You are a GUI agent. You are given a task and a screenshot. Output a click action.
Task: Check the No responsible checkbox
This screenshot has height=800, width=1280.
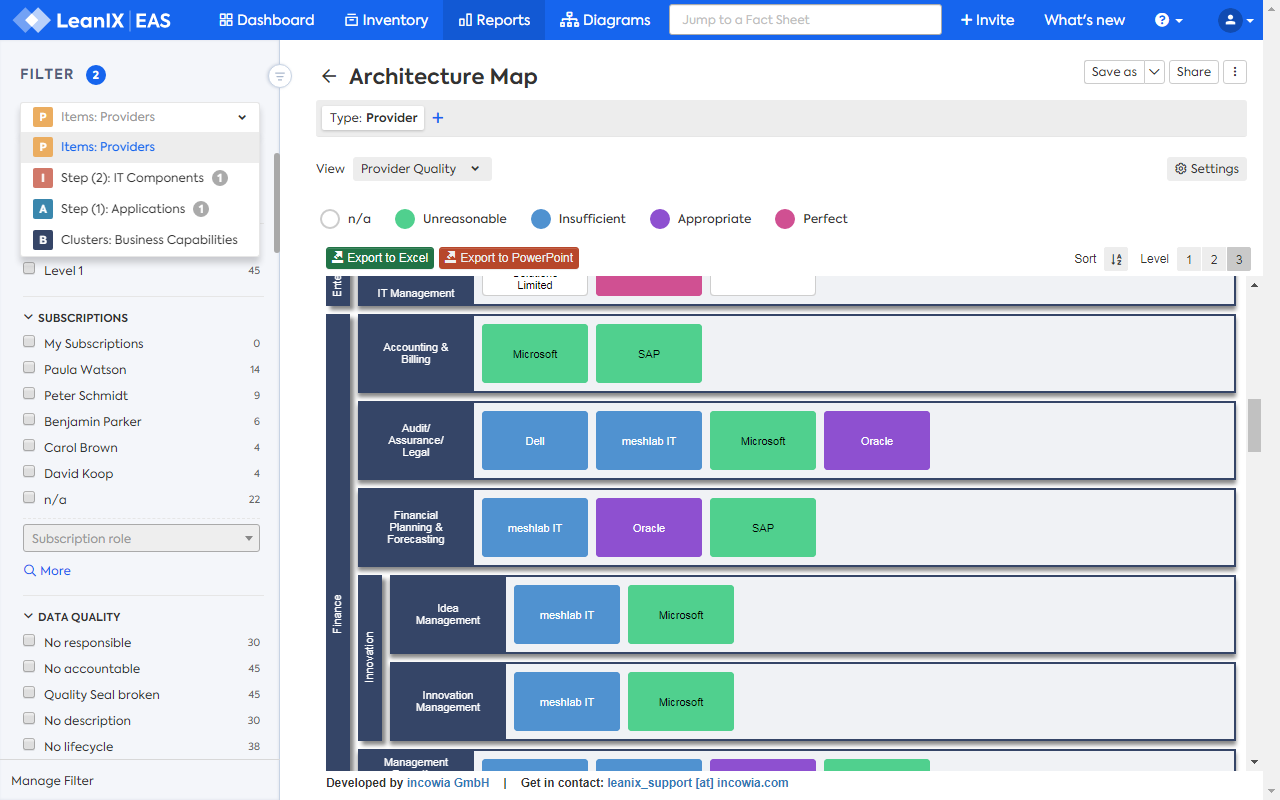point(29,641)
